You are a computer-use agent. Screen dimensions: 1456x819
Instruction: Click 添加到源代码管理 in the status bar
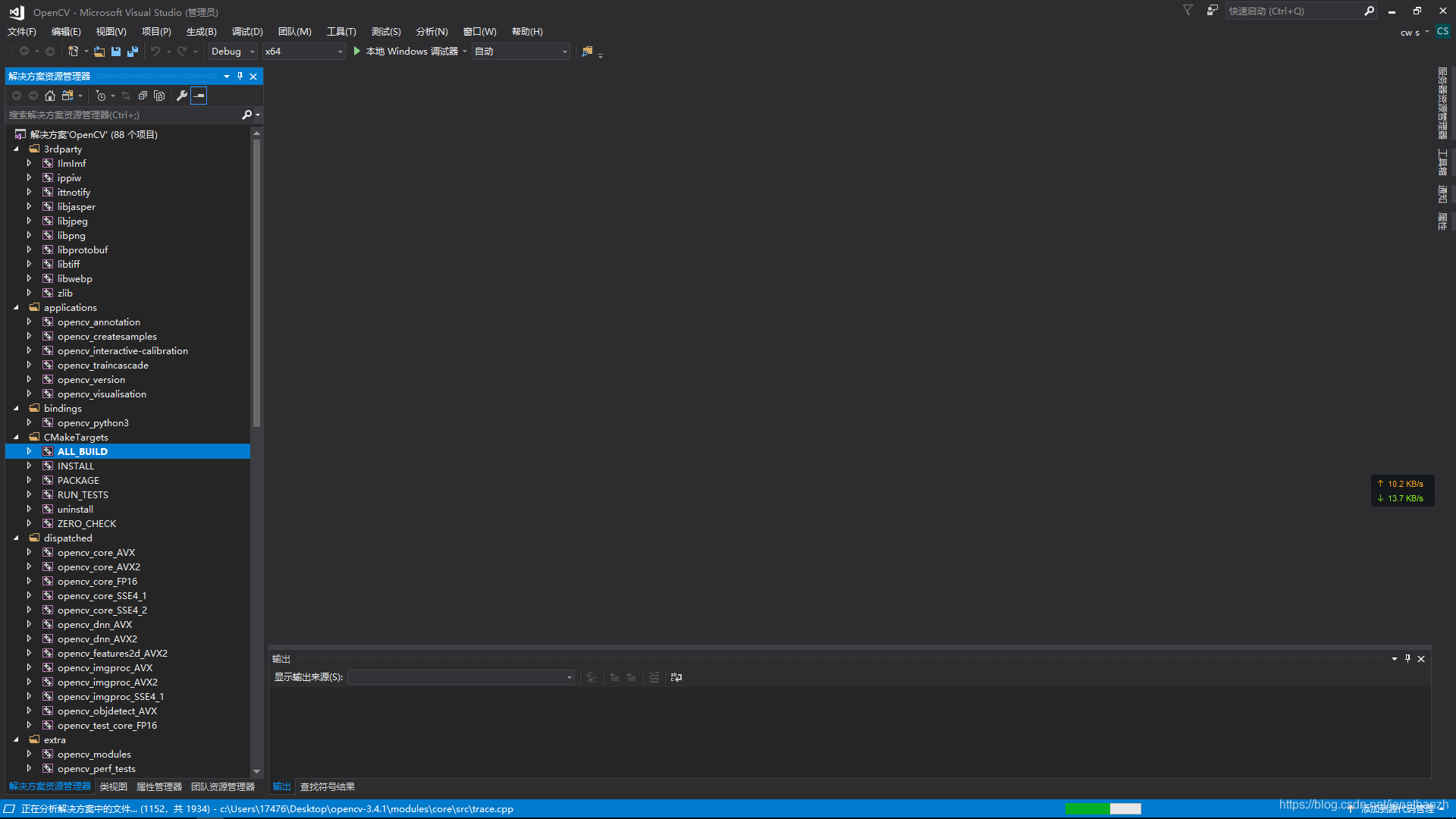tap(1397, 809)
